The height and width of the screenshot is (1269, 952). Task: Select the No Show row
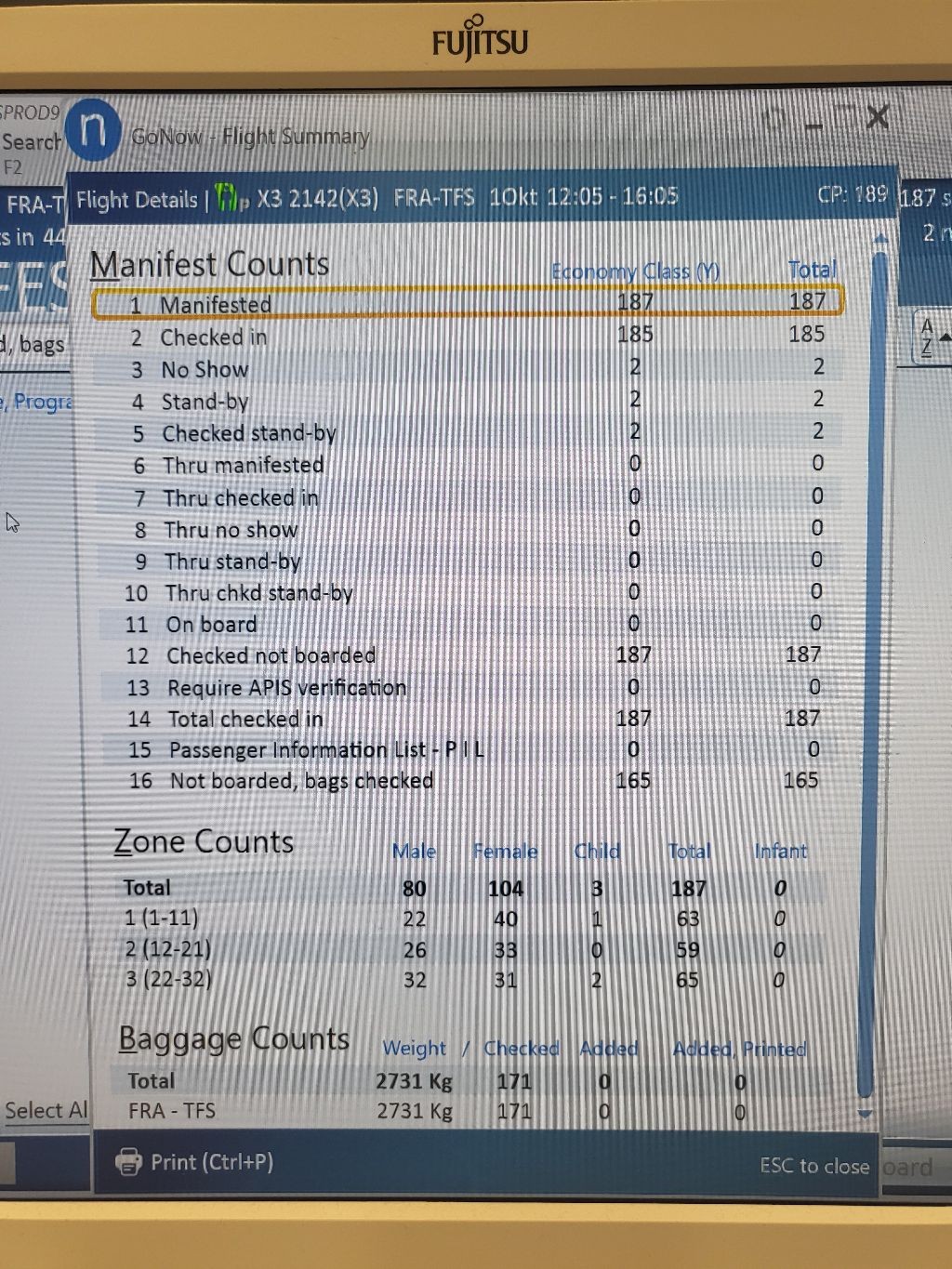click(205, 369)
